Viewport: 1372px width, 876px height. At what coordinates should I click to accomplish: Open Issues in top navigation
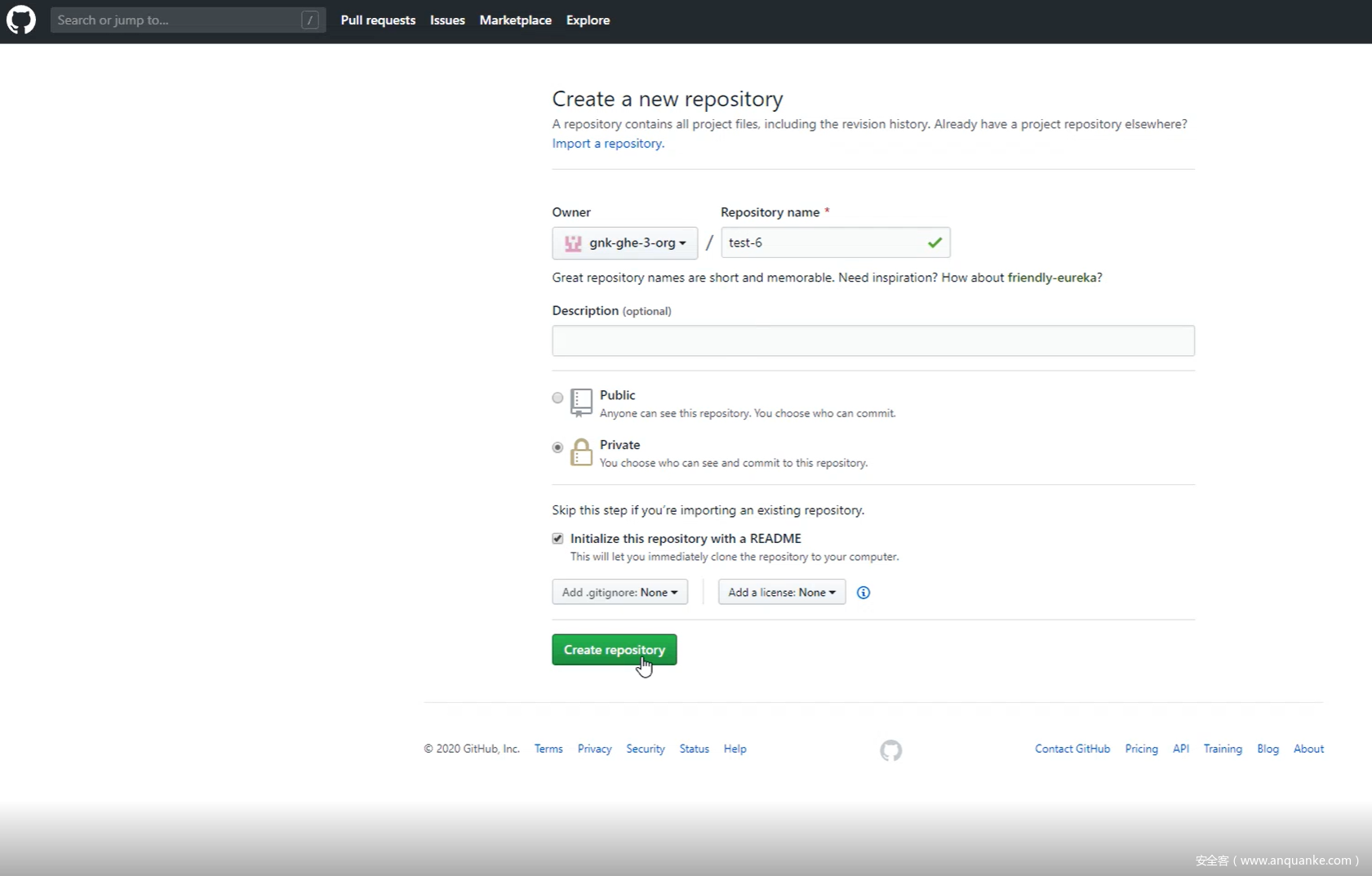(x=447, y=20)
